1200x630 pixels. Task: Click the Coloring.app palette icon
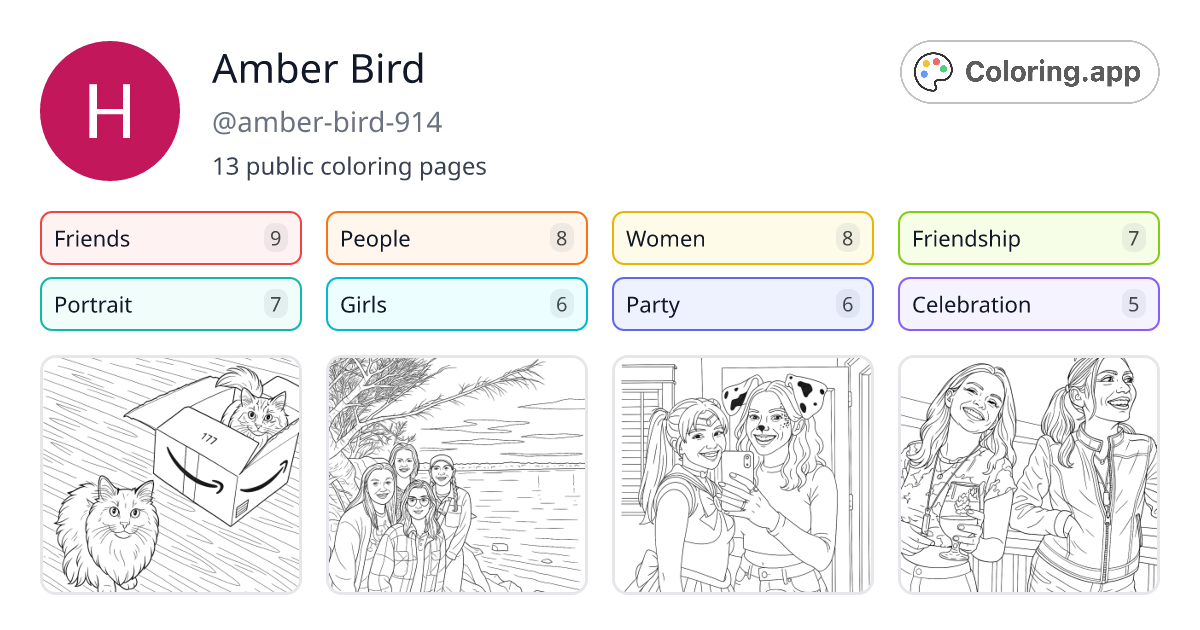click(933, 71)
